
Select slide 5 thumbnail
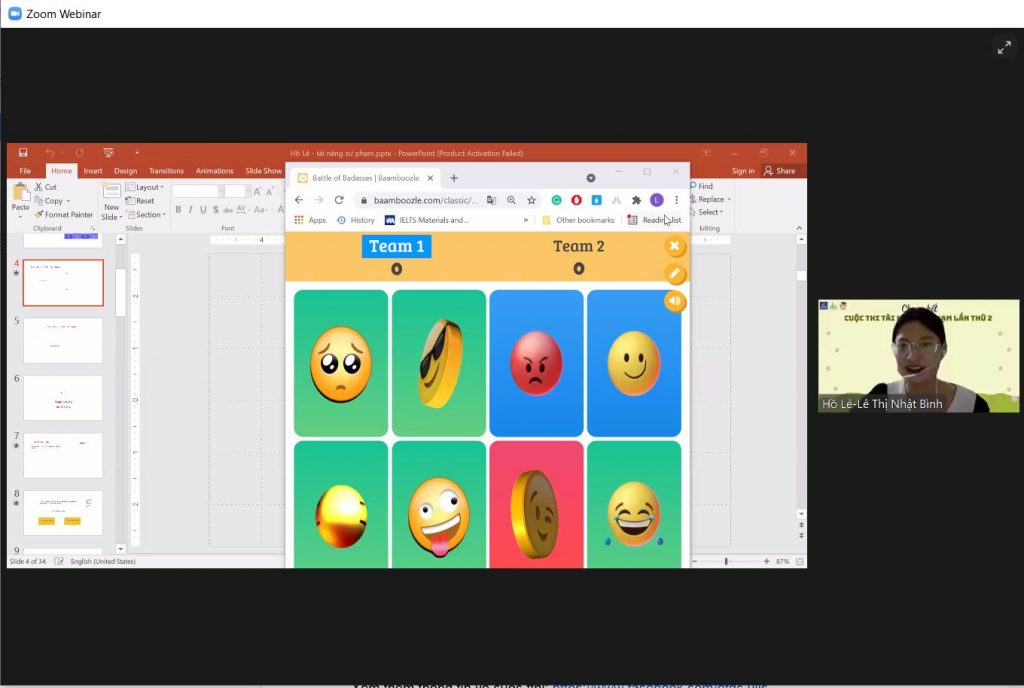tap(63, 340)
